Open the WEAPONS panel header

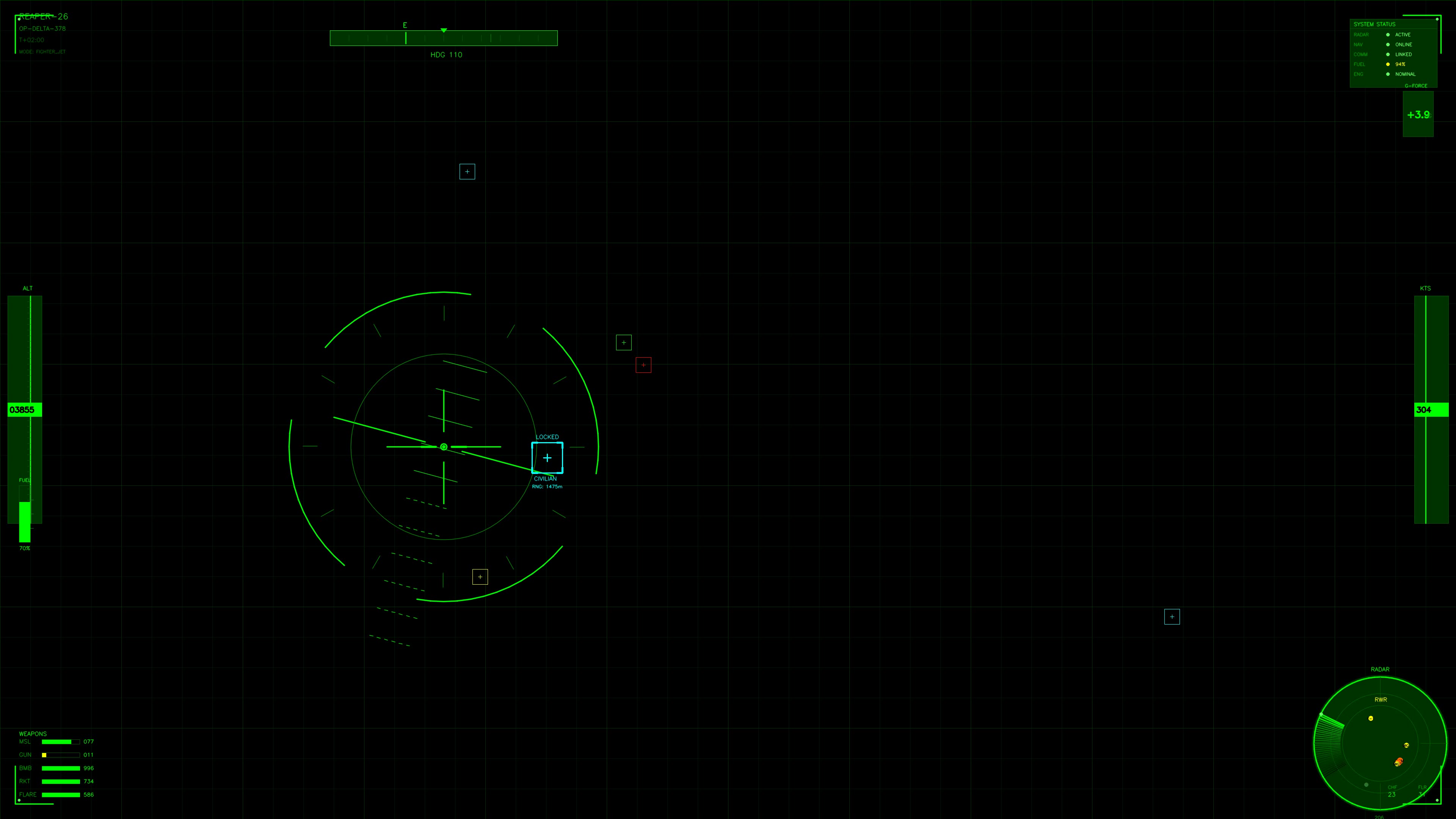(x=33, y=733)
